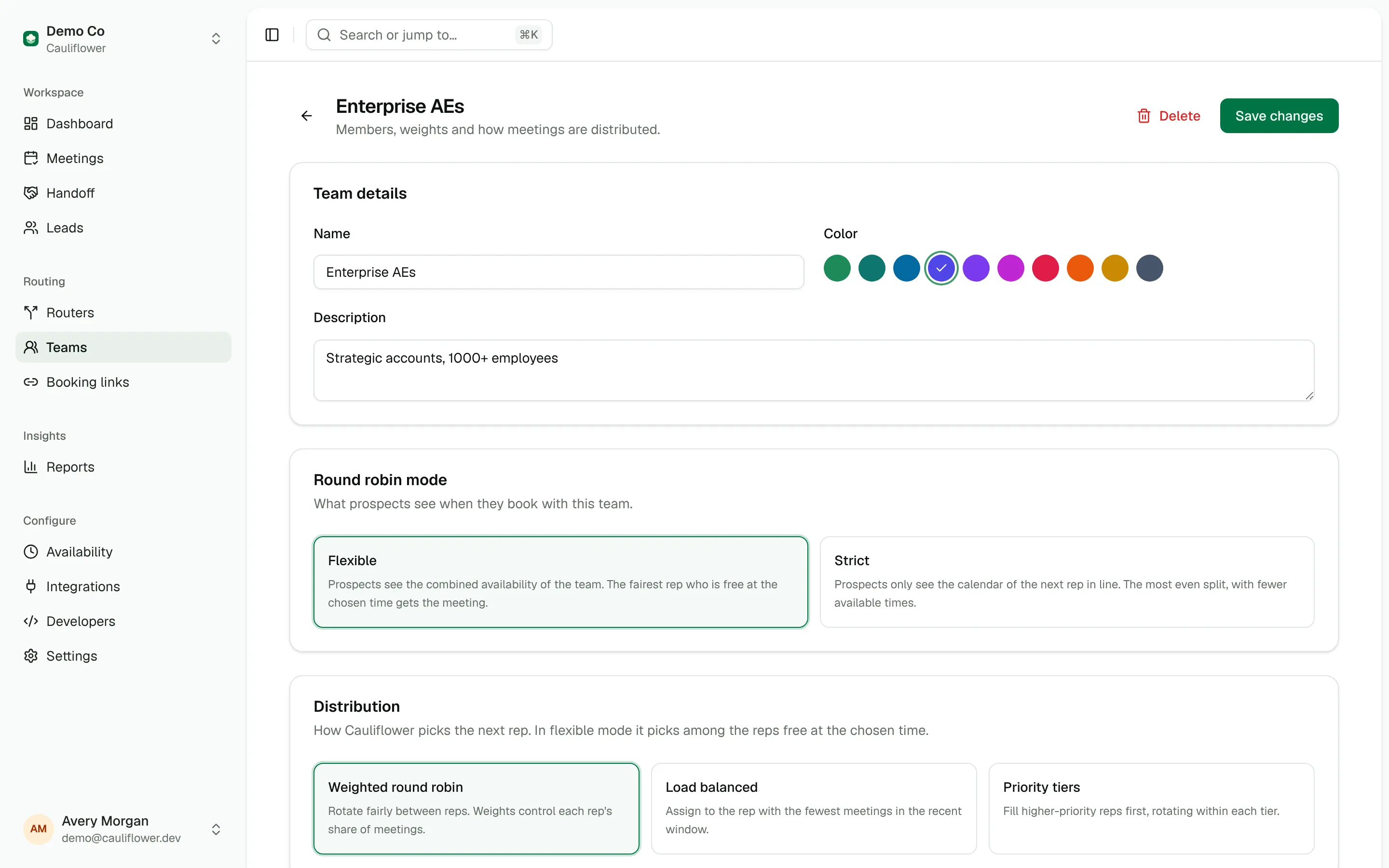
Task: Open the Teams sidebar item
Action: 123,347
